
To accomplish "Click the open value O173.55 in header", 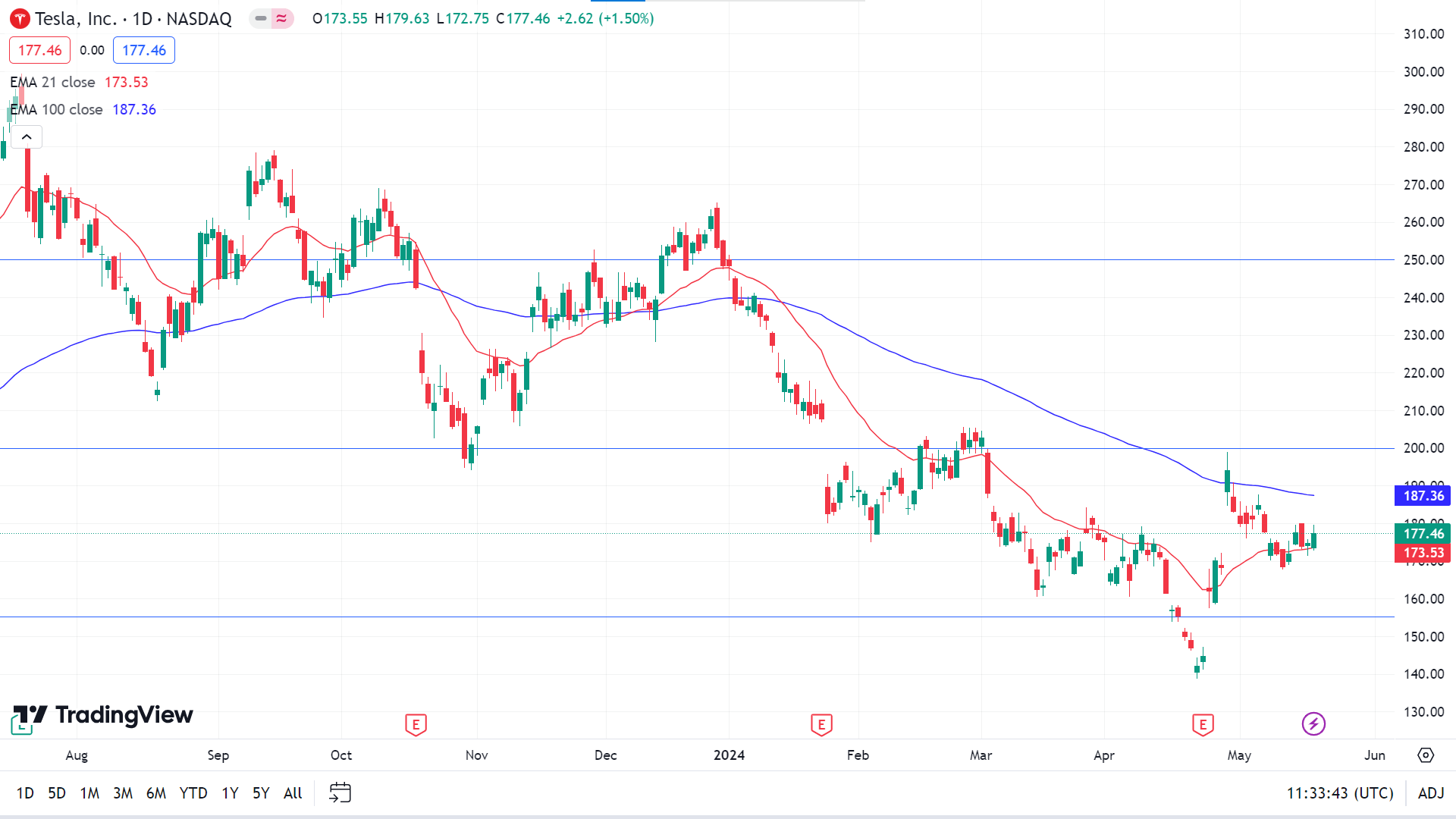I will click(340, 18).
